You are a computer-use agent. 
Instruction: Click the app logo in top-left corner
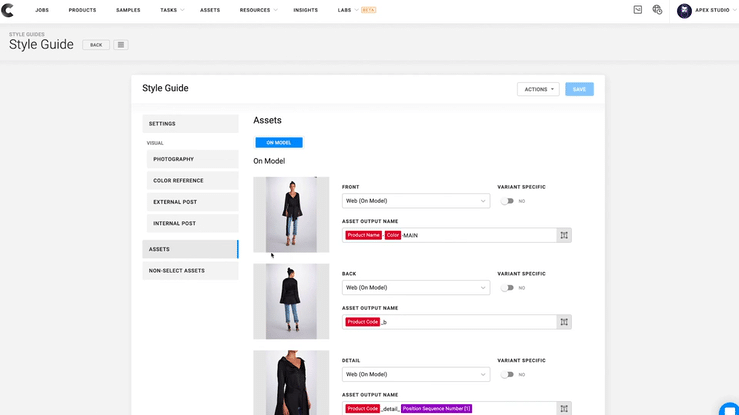pyautogui.click(x=9, y=10)
